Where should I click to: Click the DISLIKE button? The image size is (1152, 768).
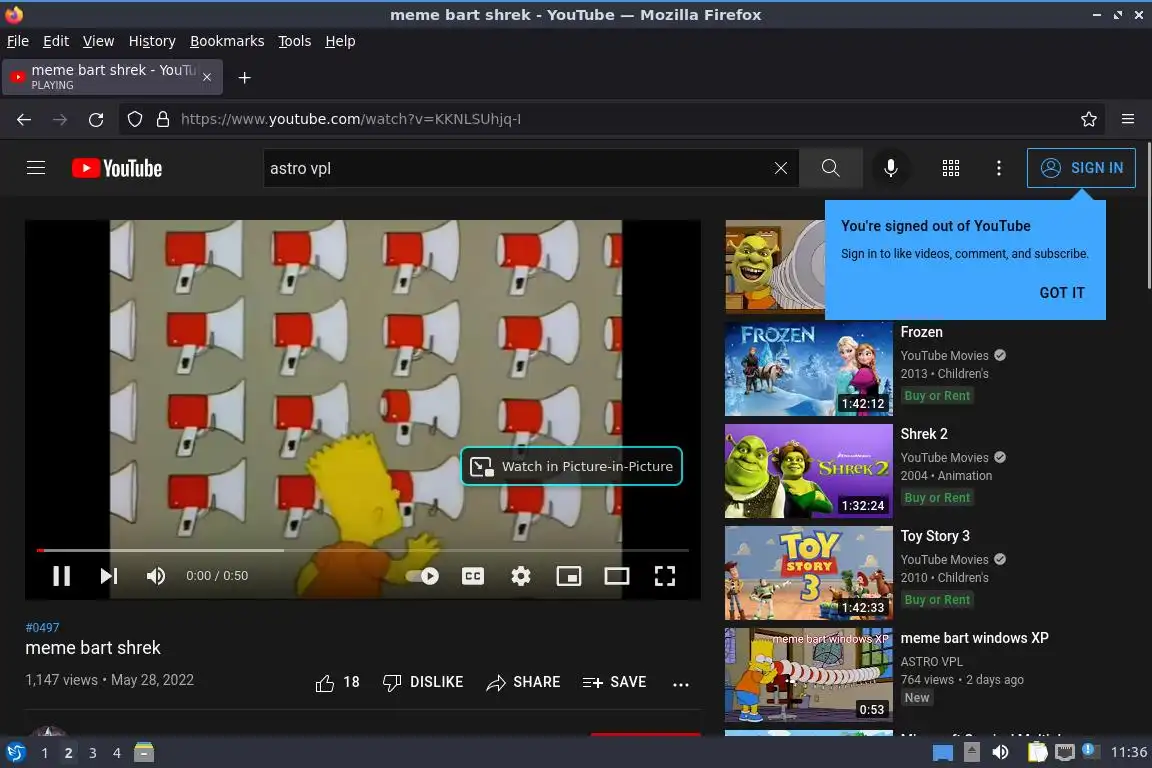423,683
